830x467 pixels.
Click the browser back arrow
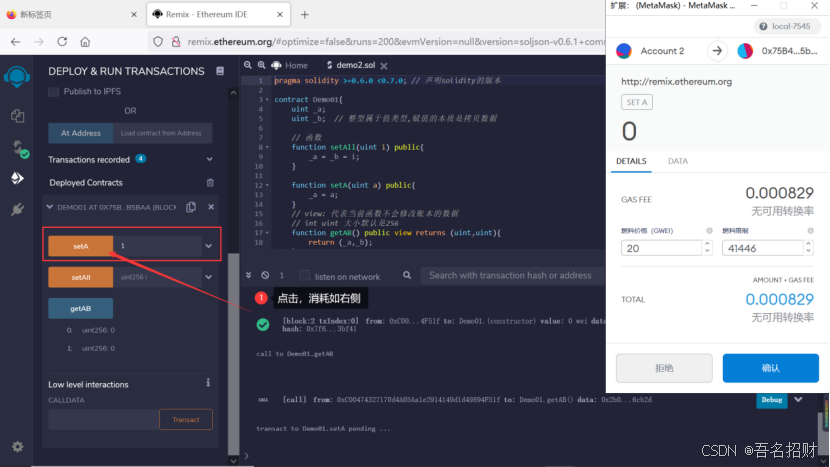(x=15, y=42)
